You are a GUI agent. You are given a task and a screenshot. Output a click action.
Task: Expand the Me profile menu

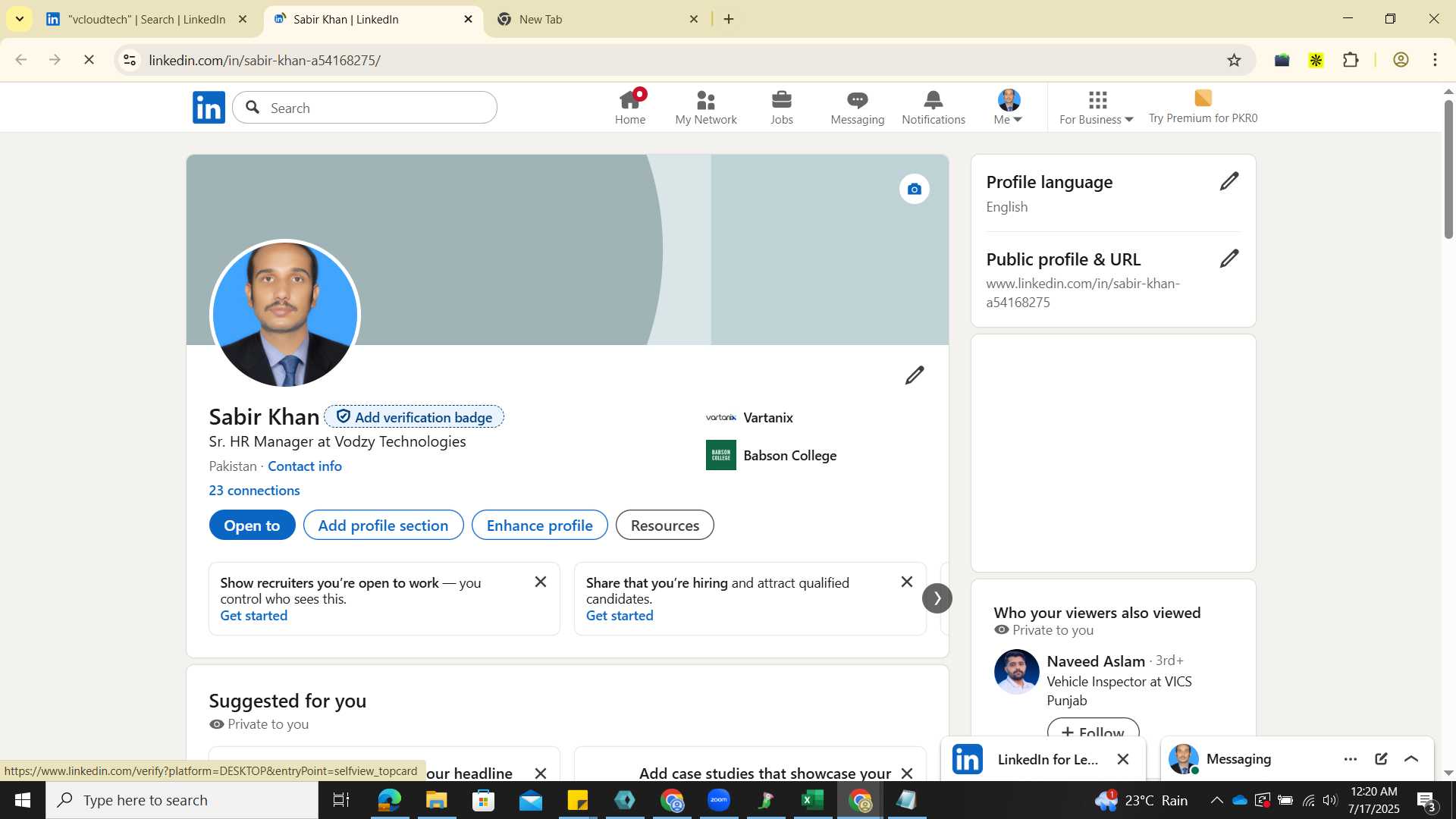point(1009,108)
